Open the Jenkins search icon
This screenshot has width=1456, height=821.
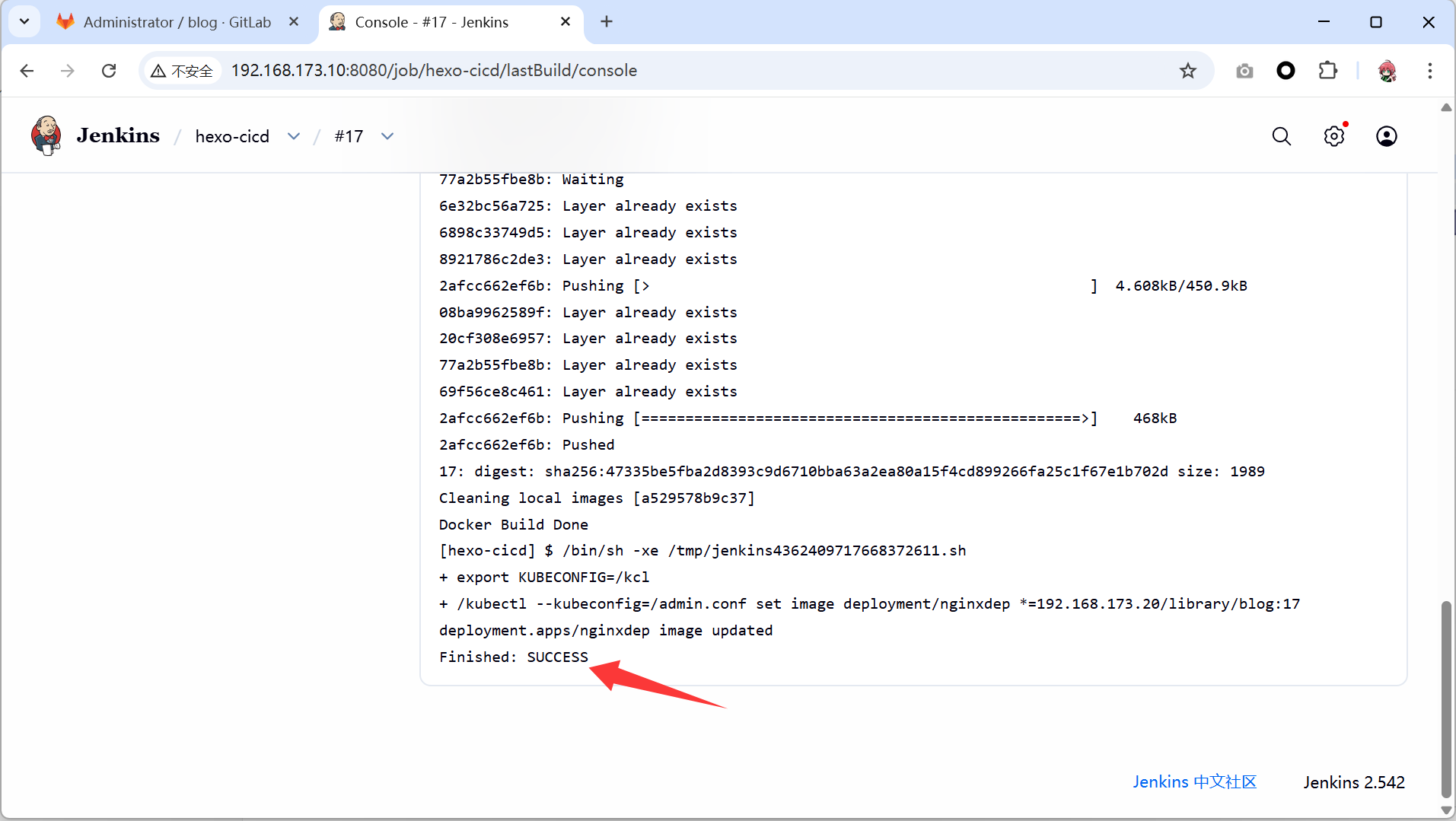1282,136
